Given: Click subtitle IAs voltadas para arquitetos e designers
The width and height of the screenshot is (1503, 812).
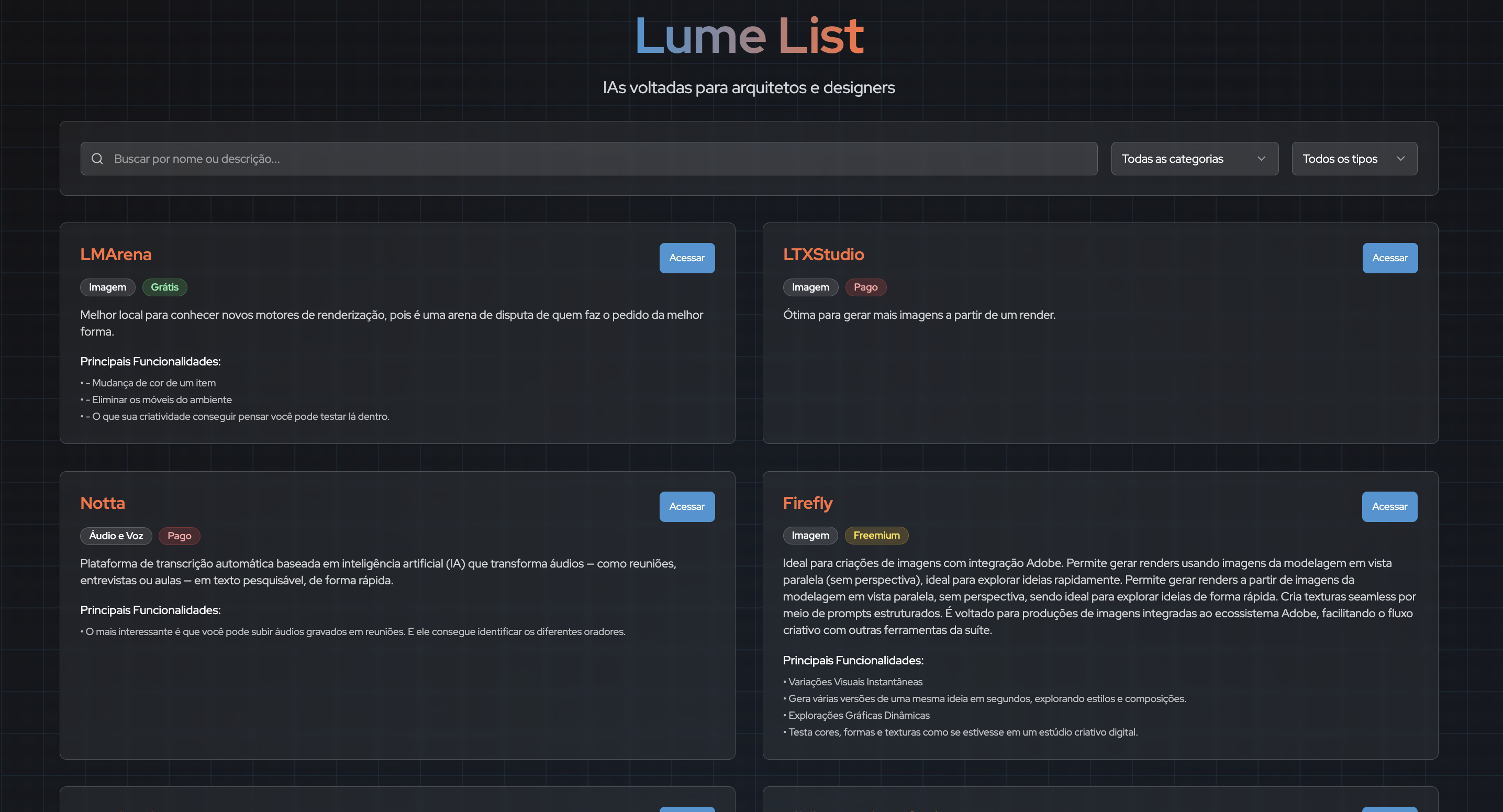Looking at the screenshot, I should click(x=749, y=87).
